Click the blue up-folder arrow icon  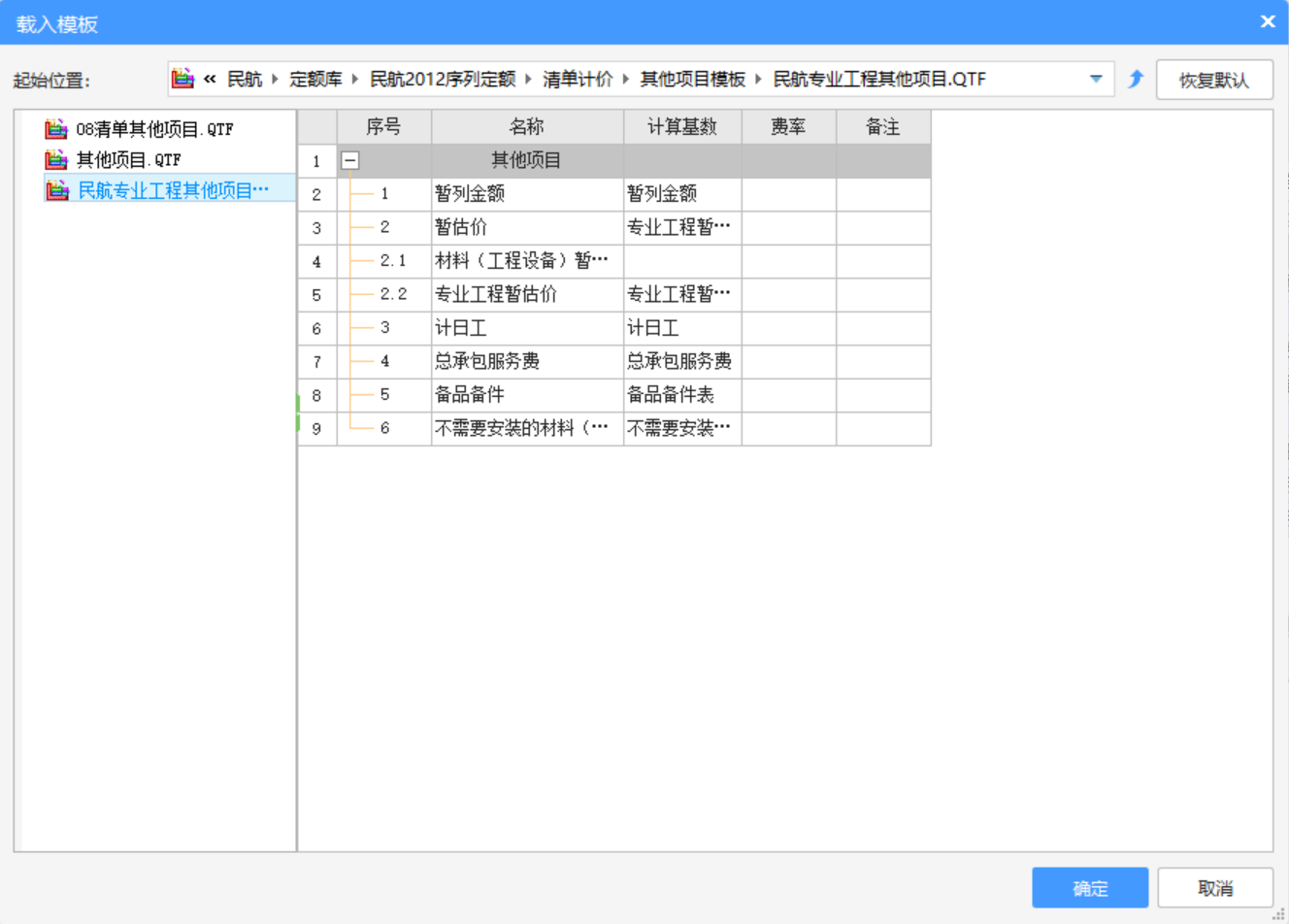click(1135, 80)
